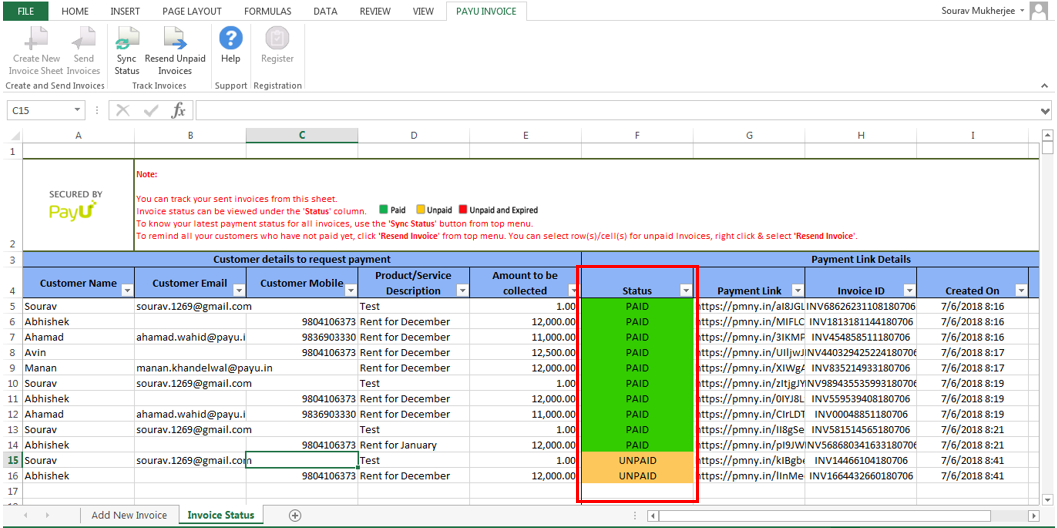1057x528 pixels.
Task: Click invoice ID INV454858511180706
Action: tap(861, 337)
